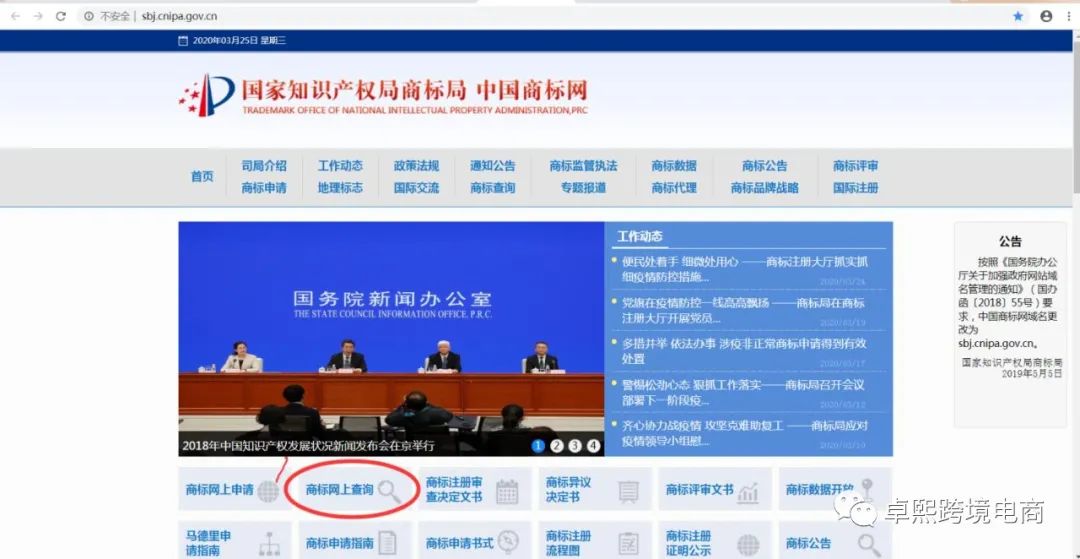The image size is (1080, 559).
Task: Reload the page with refresh icon
Action: [61, 16]
